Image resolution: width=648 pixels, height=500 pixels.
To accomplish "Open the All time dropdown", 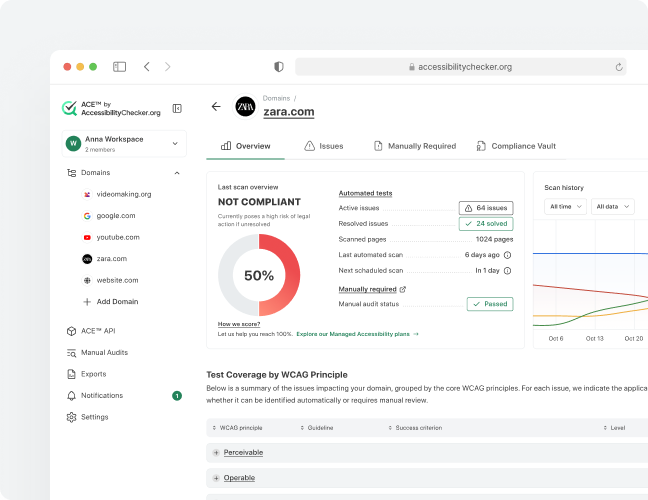I will (565, 207).
